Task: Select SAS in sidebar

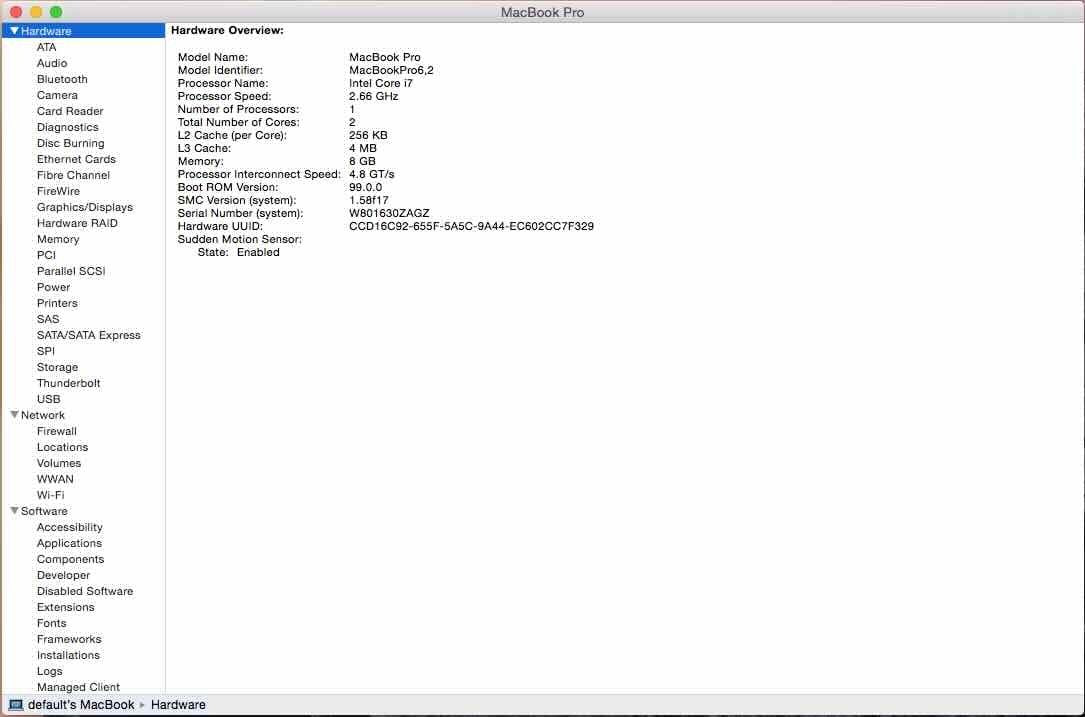Action: tap(48, 319)
